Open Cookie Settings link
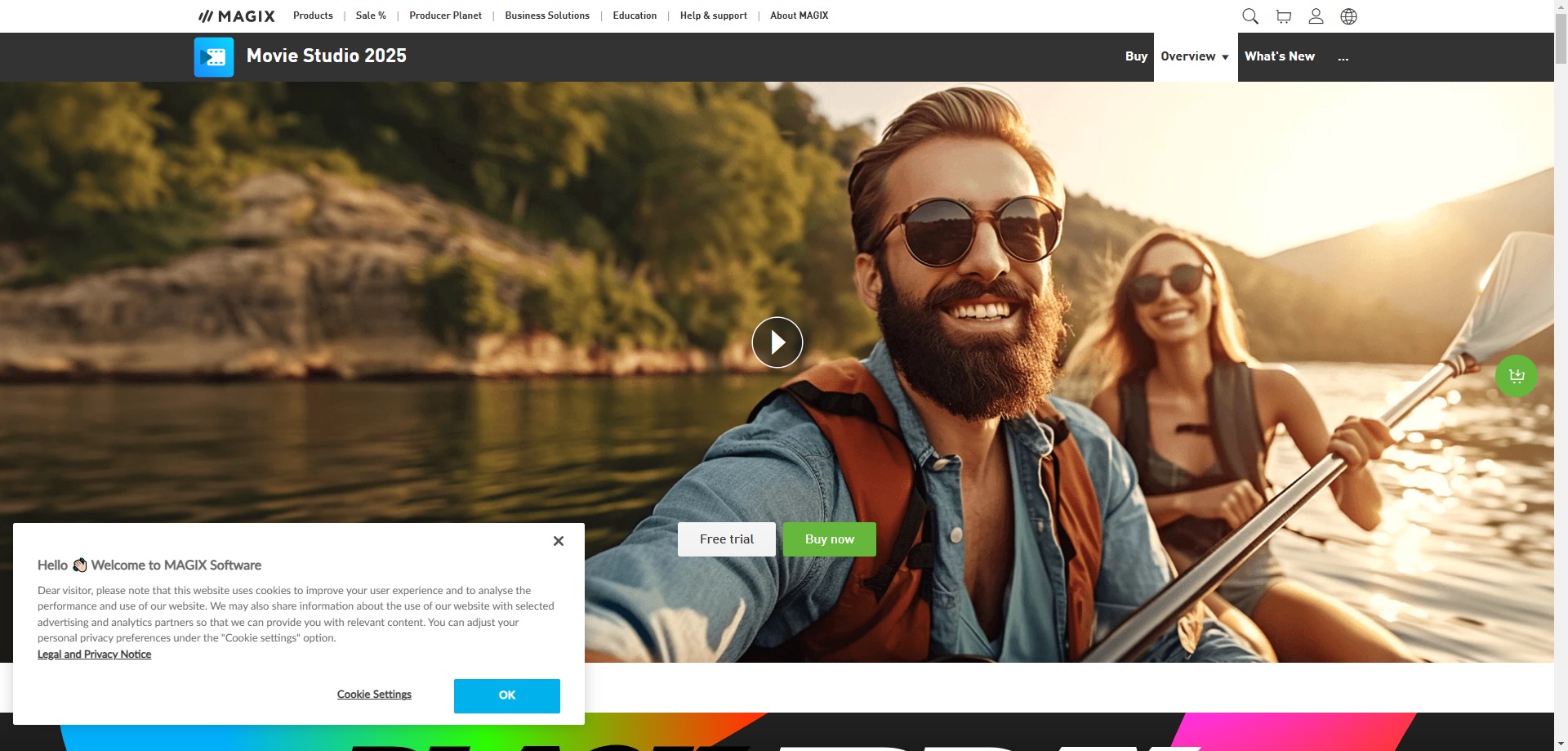Image resolution: width=1568 pixels, height=751 pixels. [374, 695]
